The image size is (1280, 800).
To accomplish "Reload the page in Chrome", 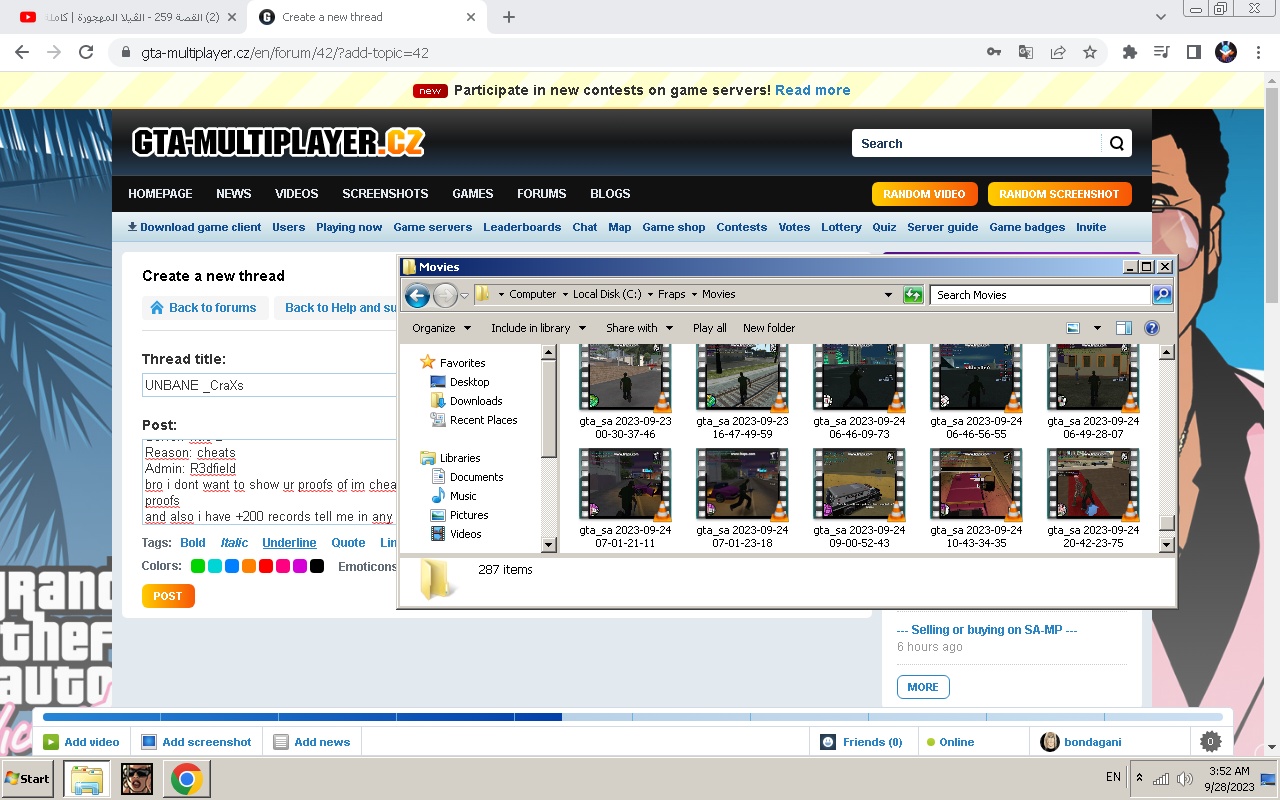I will [86, 52].
